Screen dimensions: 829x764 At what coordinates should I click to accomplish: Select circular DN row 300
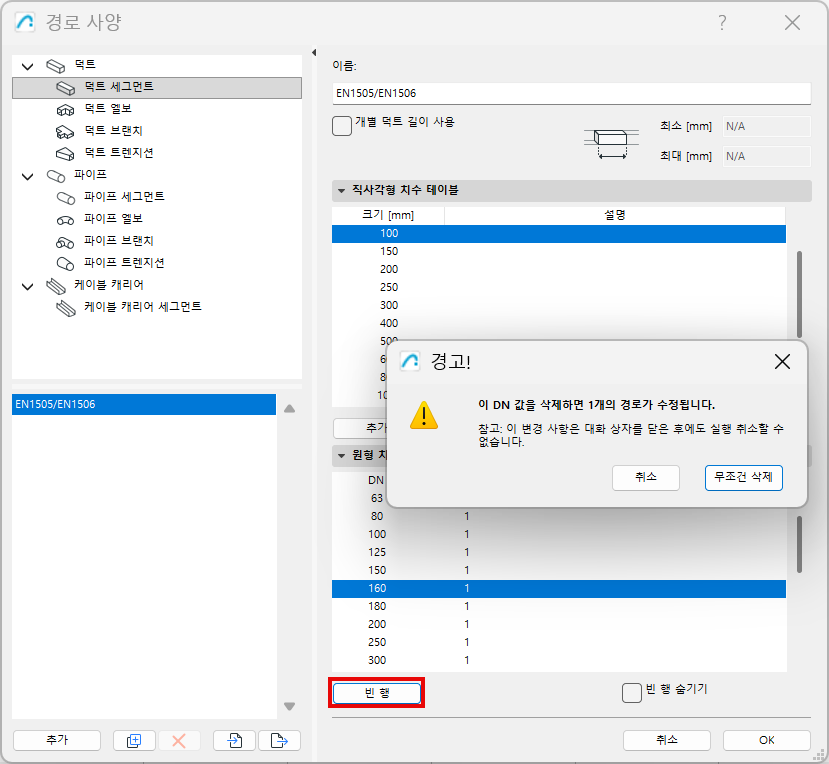coord(559,660)
